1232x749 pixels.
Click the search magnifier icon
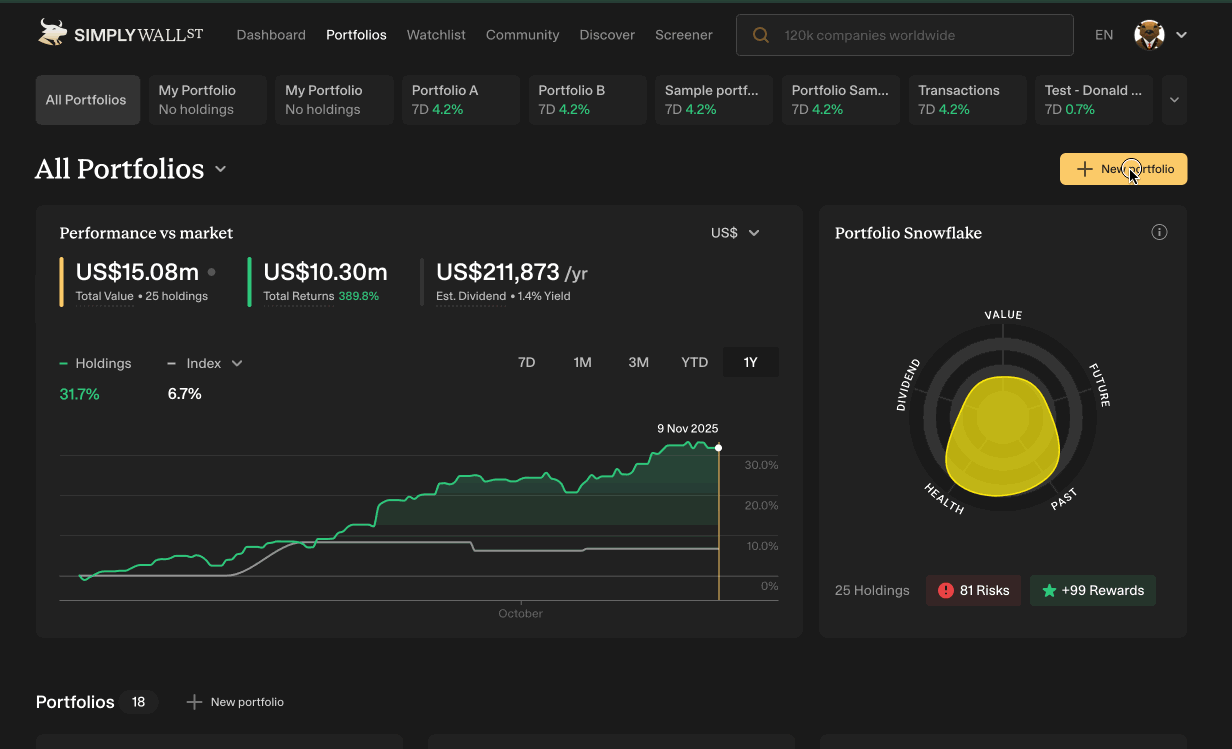coord(761,35)
